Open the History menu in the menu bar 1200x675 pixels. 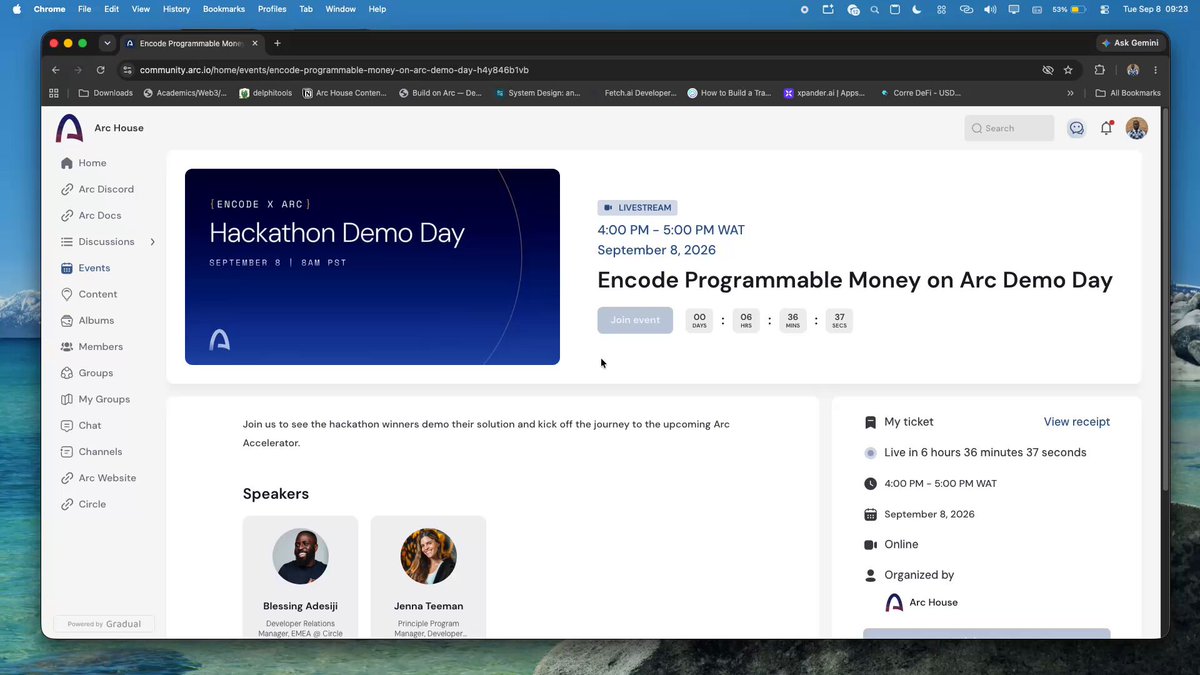(176, 9)
